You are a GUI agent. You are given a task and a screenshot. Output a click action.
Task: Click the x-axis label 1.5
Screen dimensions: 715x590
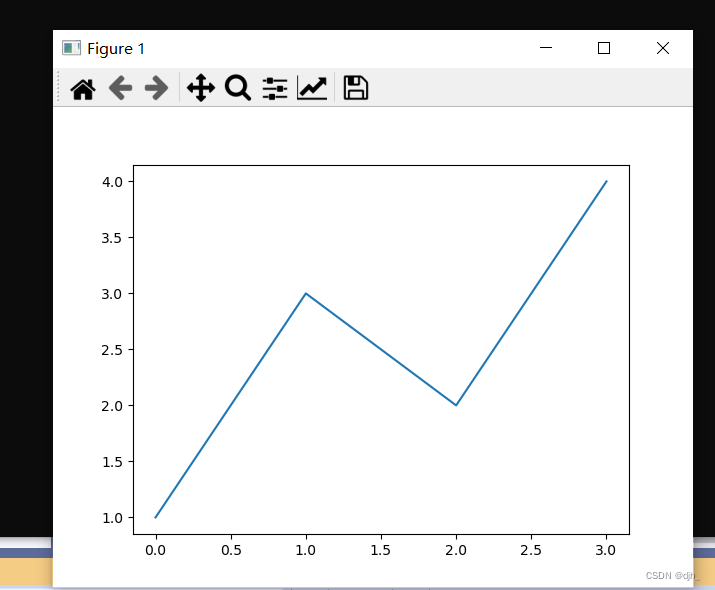click(381, 550)
